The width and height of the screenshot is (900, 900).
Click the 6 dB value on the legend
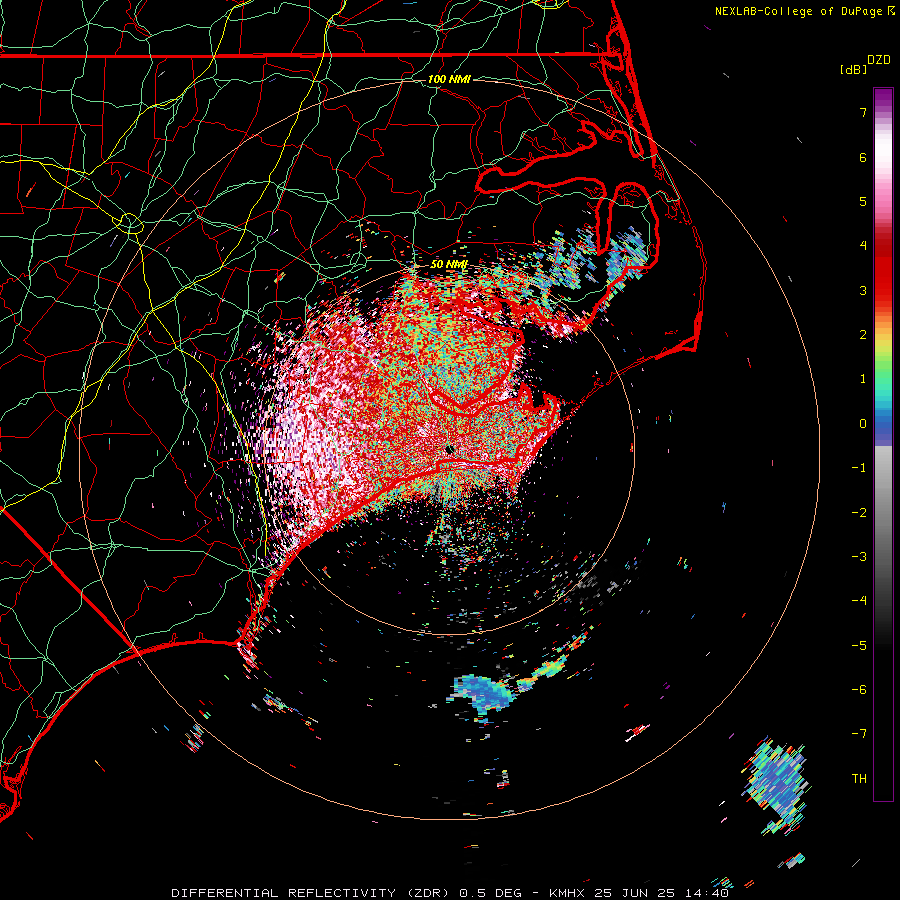(863, 157)
